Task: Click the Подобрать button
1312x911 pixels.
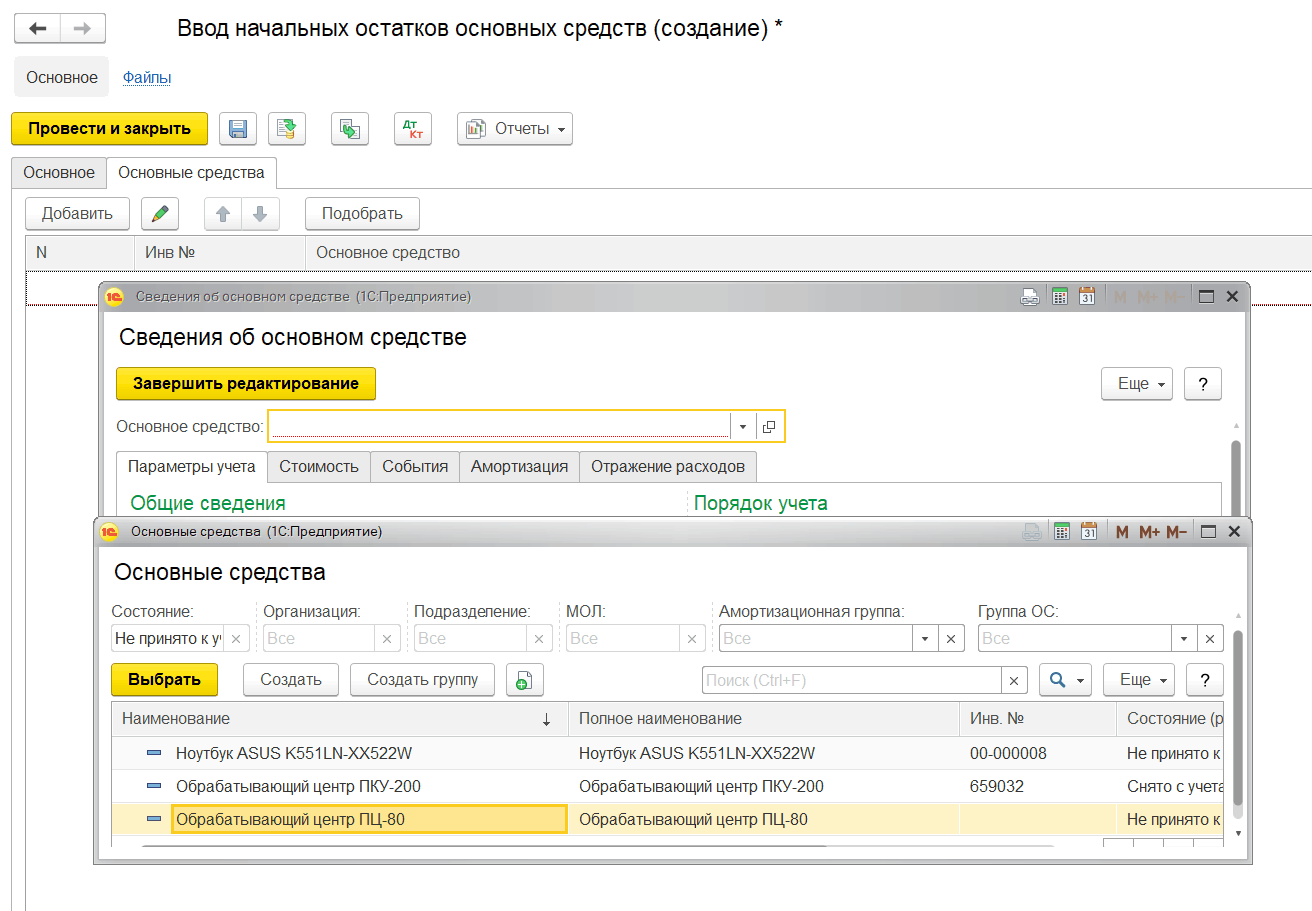Action: (x=362, y=213)
